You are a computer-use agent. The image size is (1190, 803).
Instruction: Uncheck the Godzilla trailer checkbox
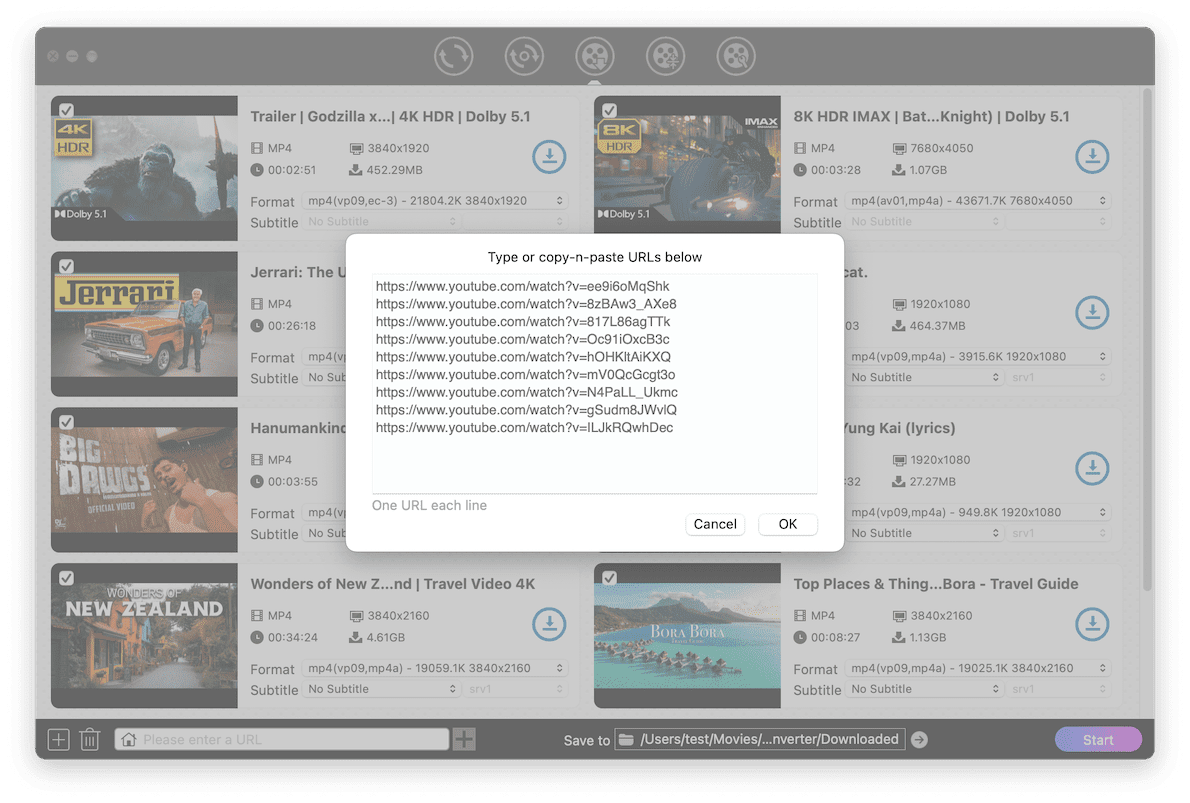pos(66,110)
